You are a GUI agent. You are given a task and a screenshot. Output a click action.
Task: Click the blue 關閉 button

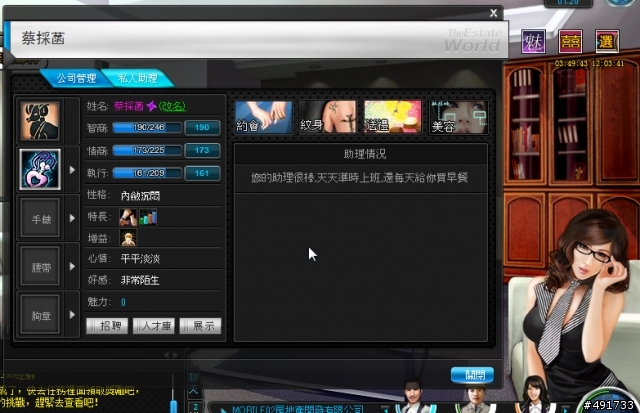click(x=472, y=375)
